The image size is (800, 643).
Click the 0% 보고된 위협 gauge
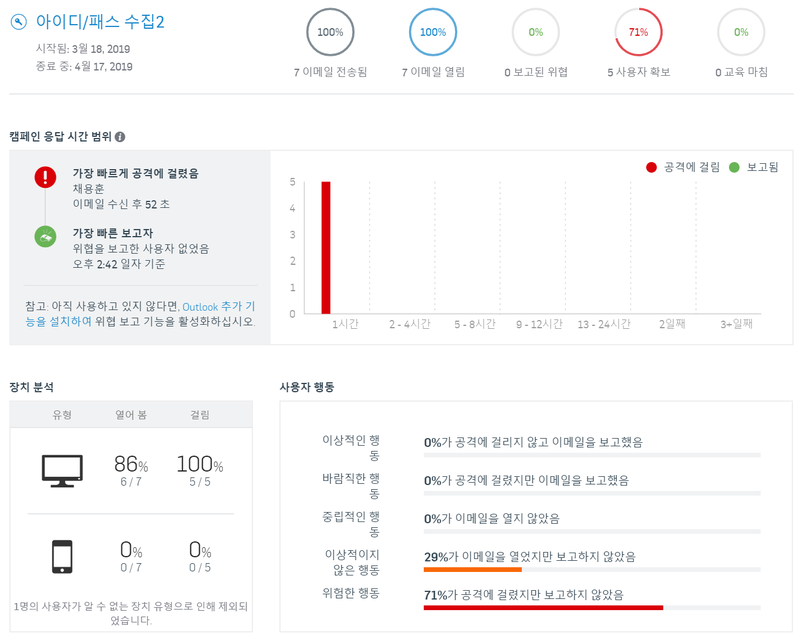tap(536, 32)
